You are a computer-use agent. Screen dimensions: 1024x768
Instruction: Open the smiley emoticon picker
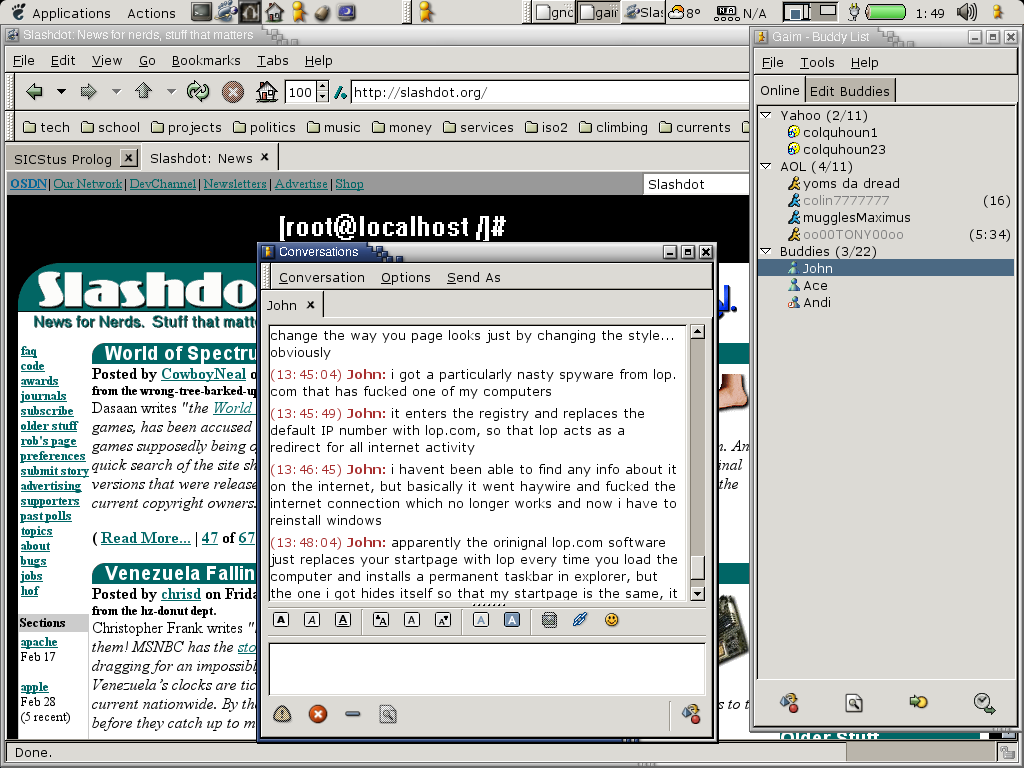click(x=611, y=620)
